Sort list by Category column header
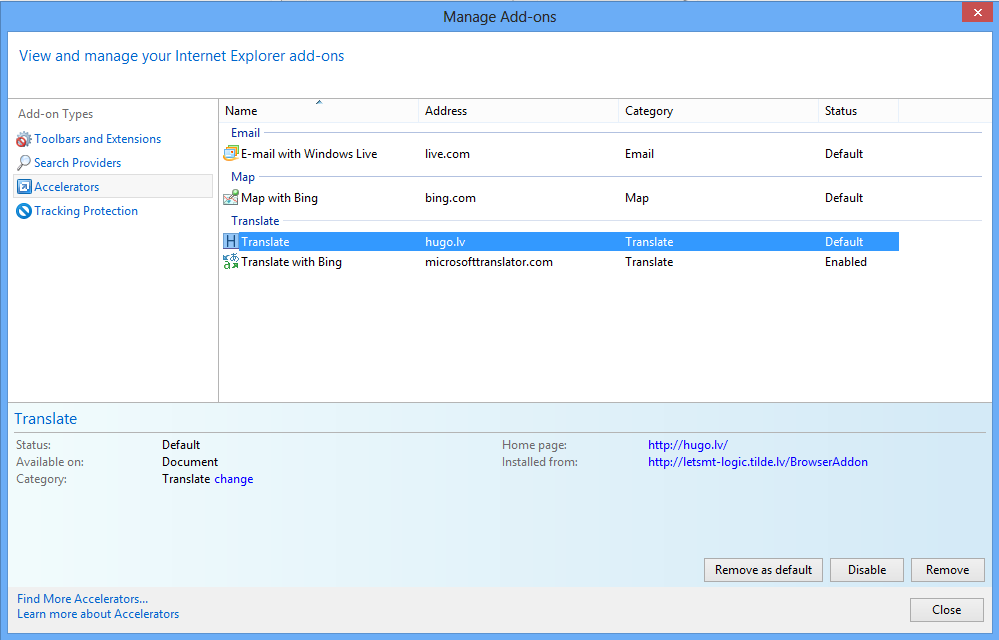Viewport: 999px width, 640px height. click(718, 111)
